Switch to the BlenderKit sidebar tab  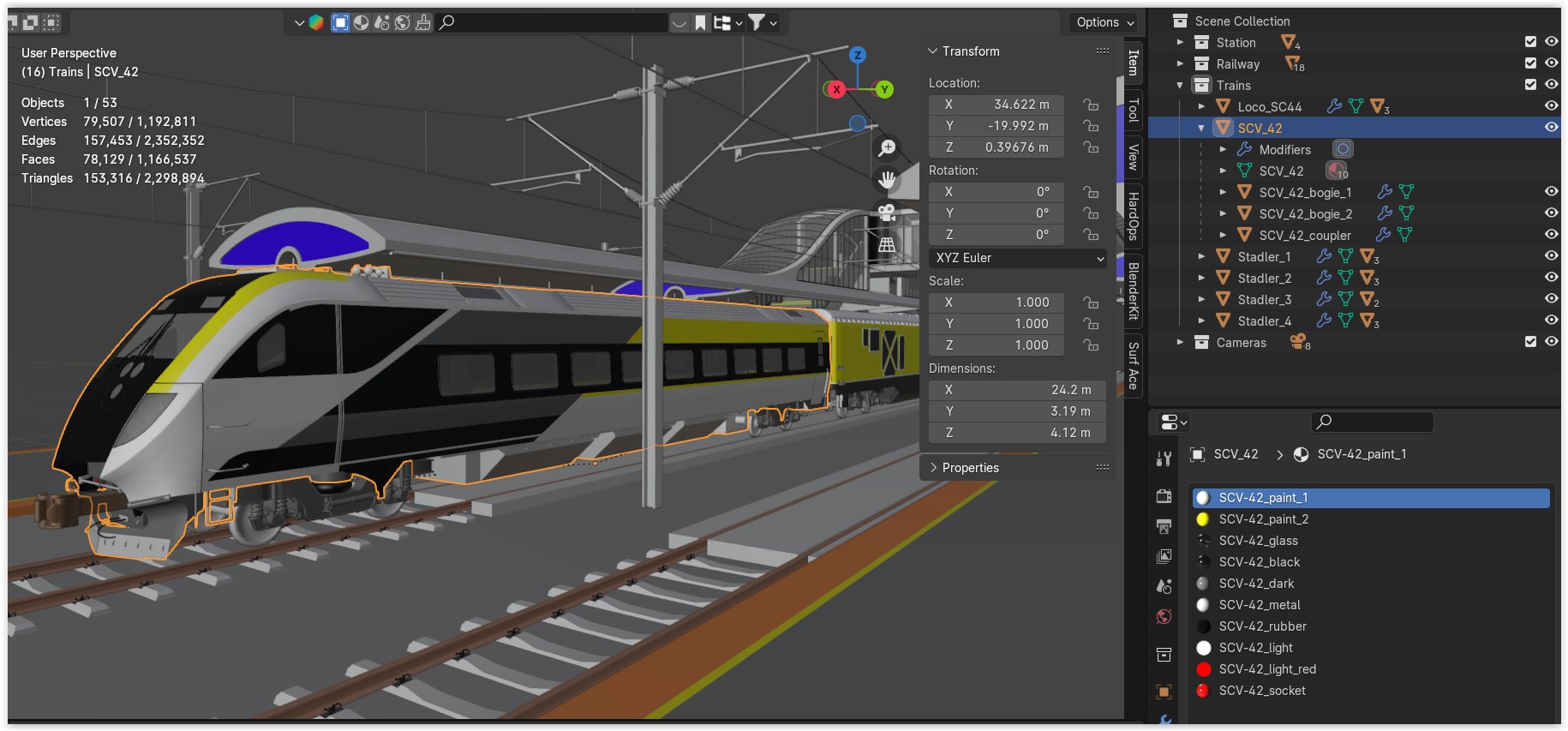(1133, 291)
